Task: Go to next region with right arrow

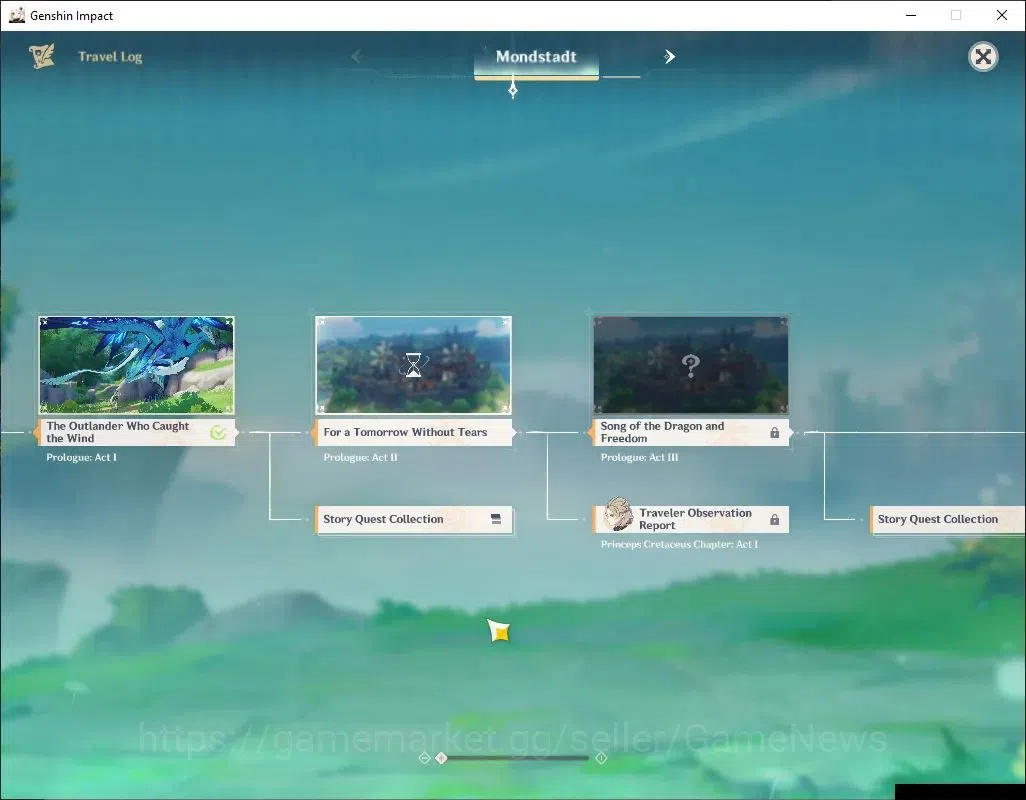Action: [669, 57]
